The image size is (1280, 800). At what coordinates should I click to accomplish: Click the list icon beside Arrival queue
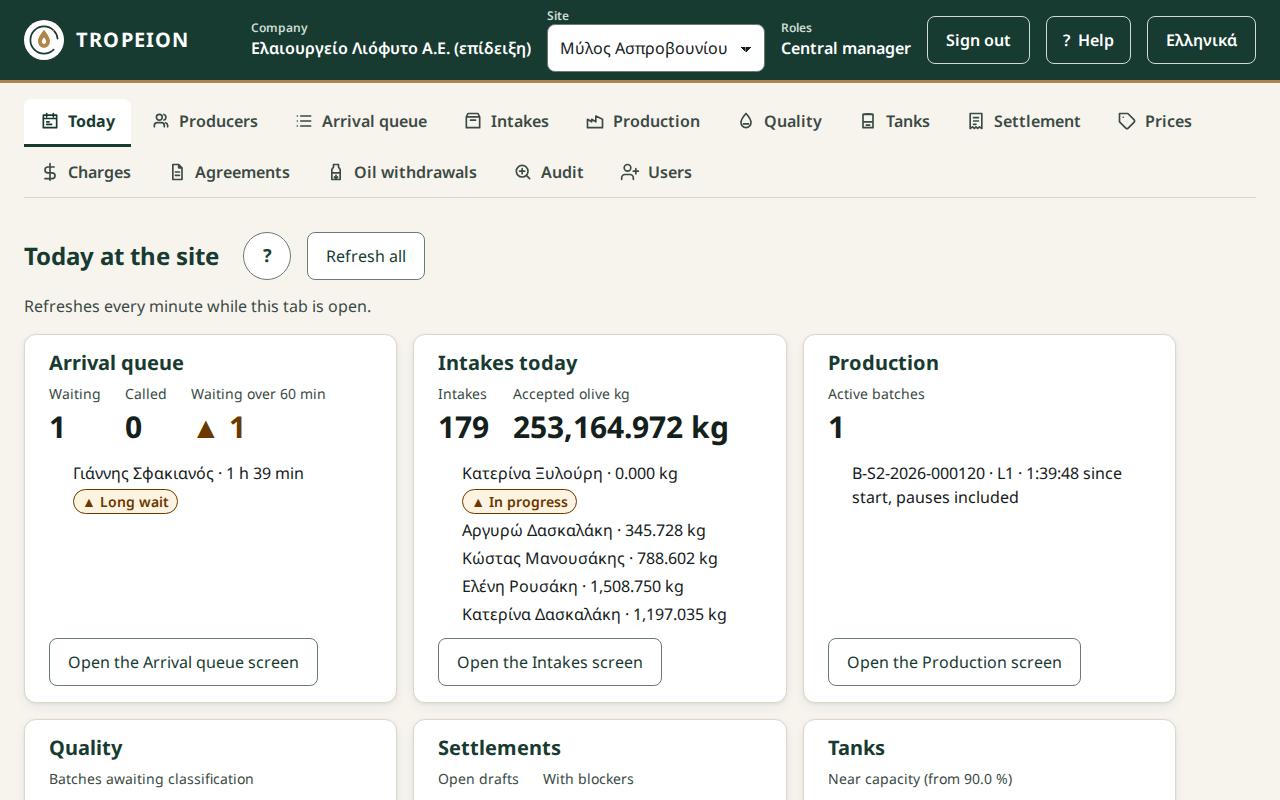pyautogui.click(x=304, y=121)
